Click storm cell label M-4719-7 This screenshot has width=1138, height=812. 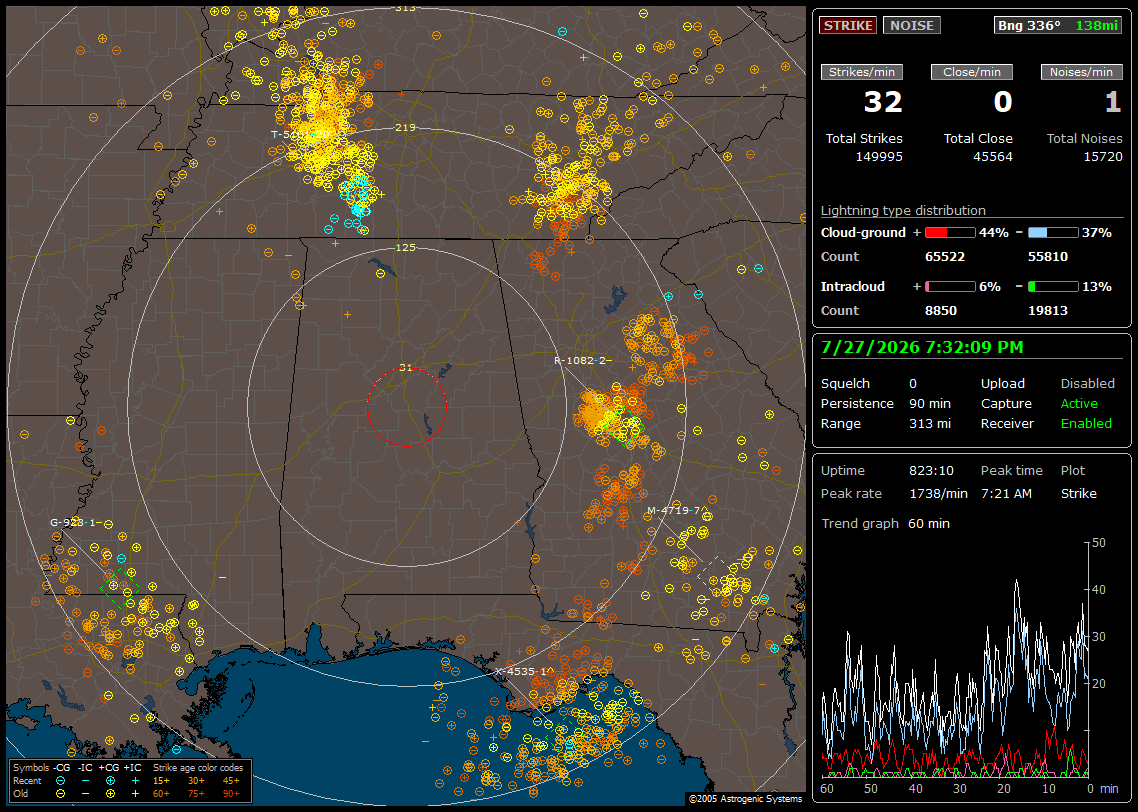[676, 510]
